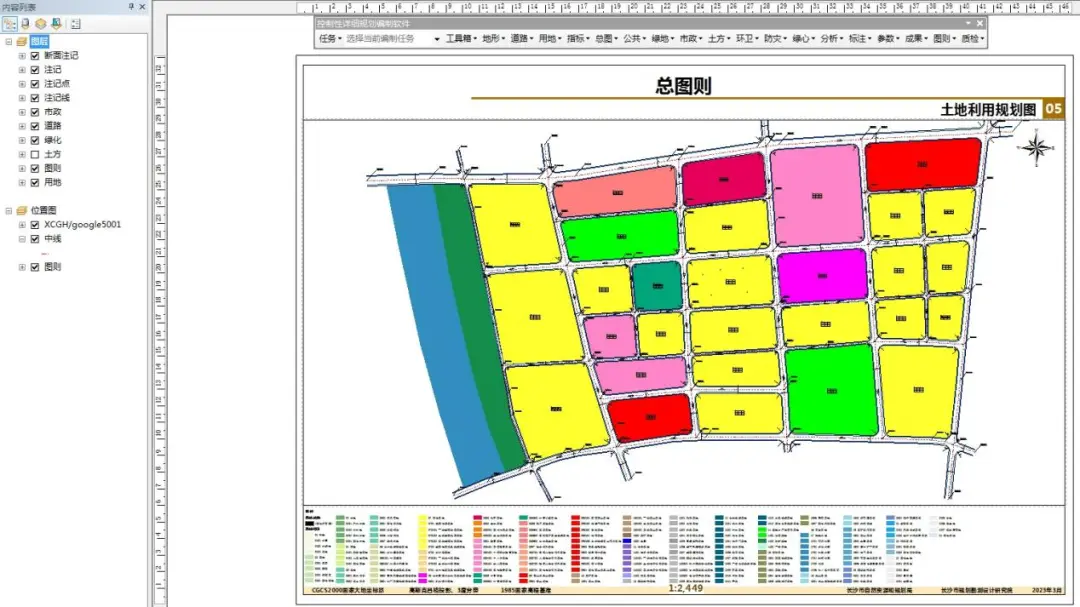Expand the 断面注记 layer node
Image resolution: width=1080 pixels, height=607 pixels.
click(x=22, y=55)
